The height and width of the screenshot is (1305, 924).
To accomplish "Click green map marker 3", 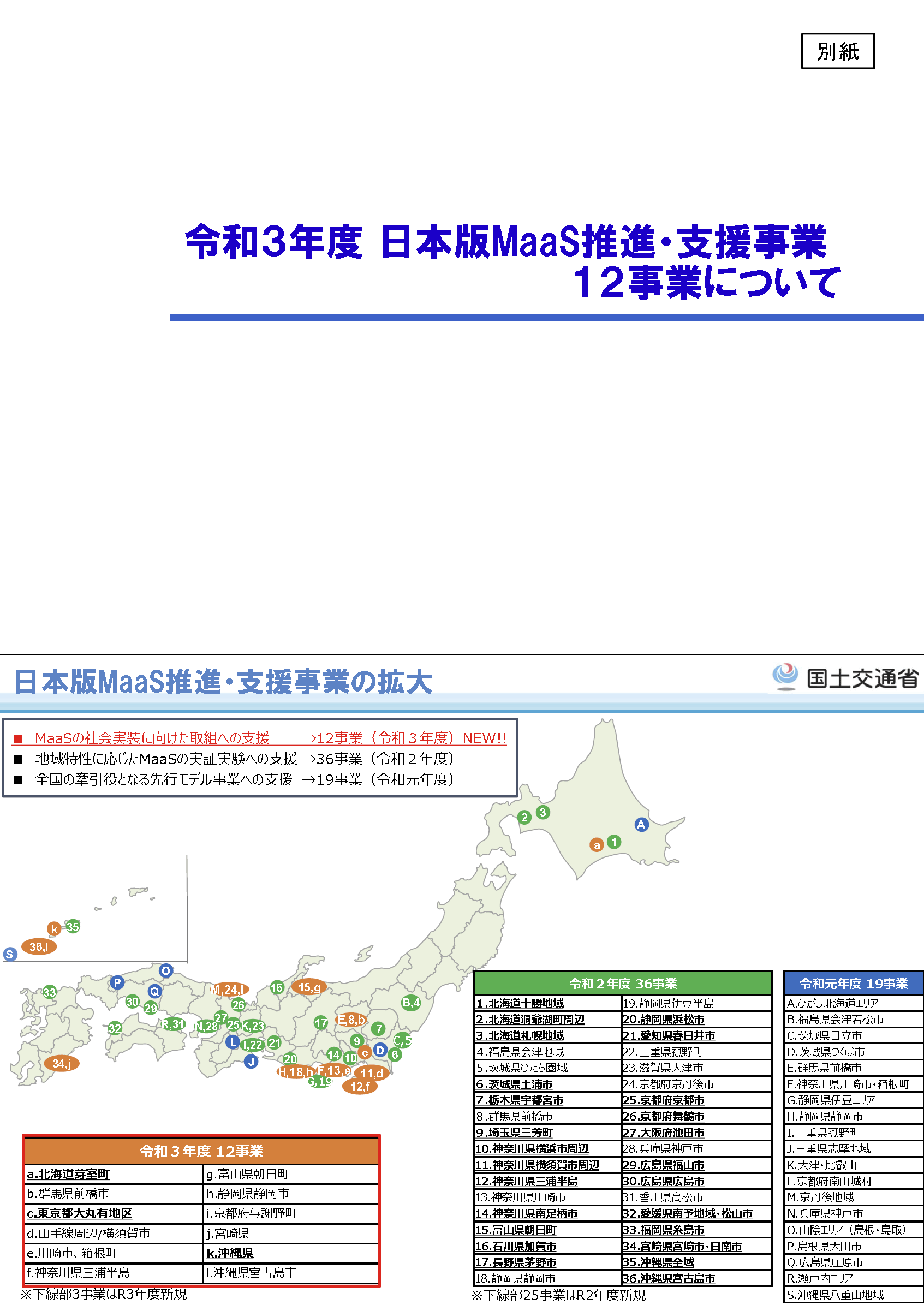I will (x=543, y=812).
